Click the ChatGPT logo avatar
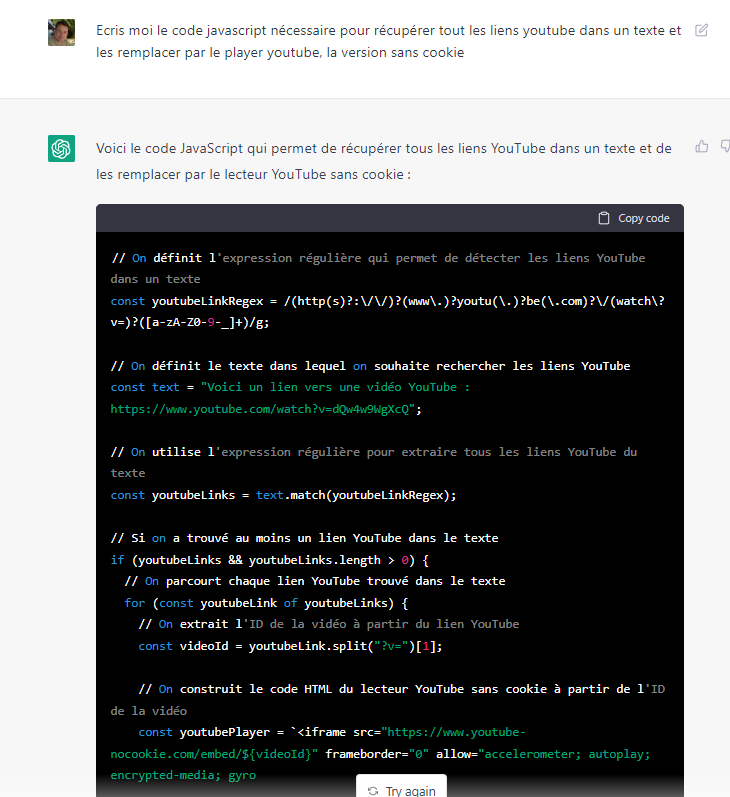 click(62, 148)
